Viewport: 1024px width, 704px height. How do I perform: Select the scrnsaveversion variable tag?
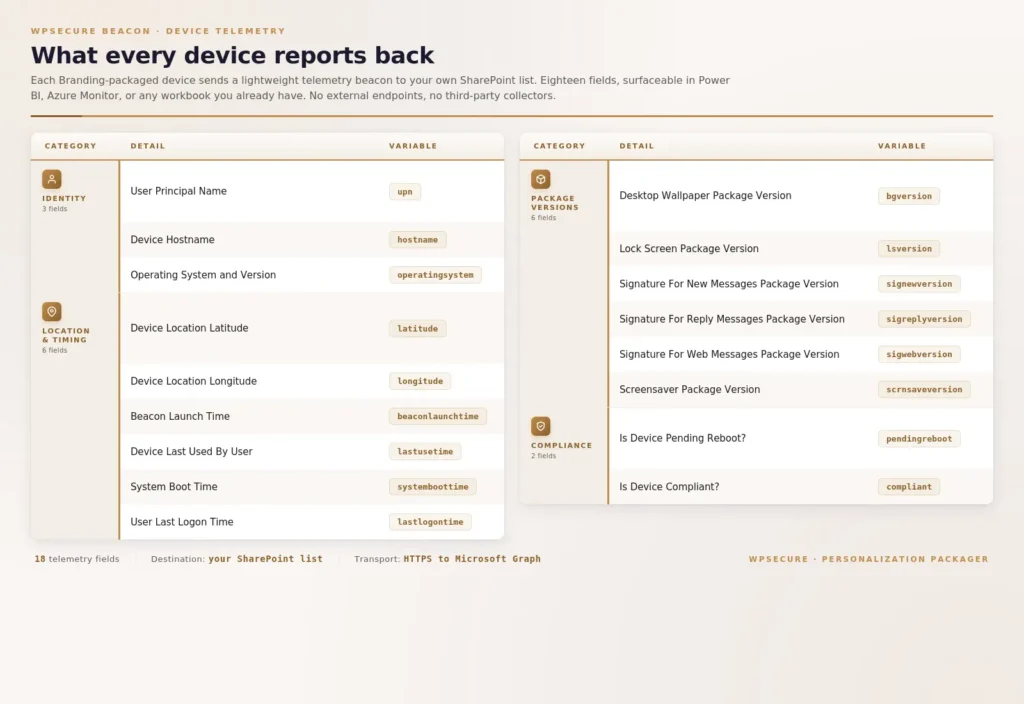(x=923, y=390)
